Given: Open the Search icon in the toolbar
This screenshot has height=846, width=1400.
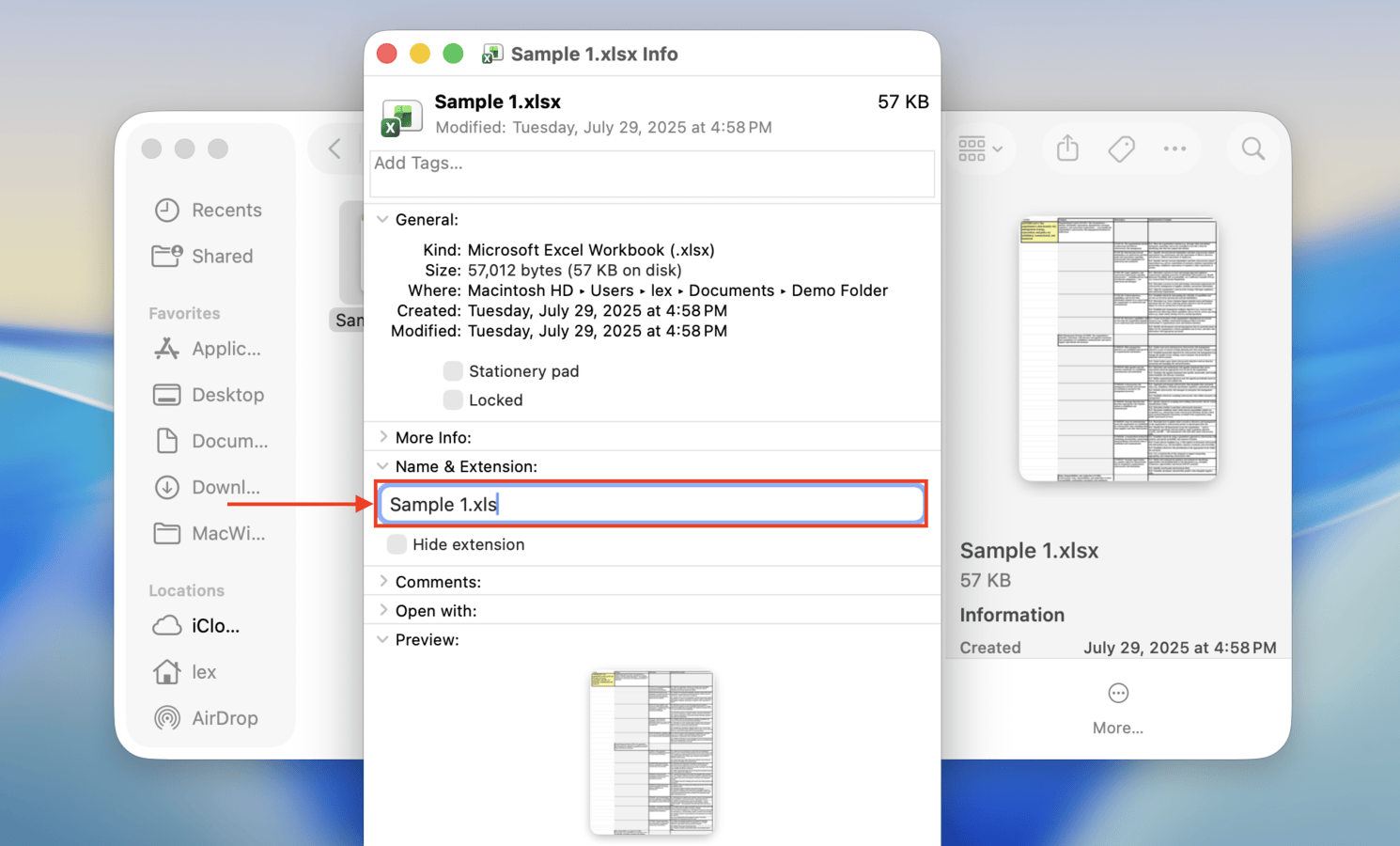Looking at the screenshot, I should click(1252, 149).
